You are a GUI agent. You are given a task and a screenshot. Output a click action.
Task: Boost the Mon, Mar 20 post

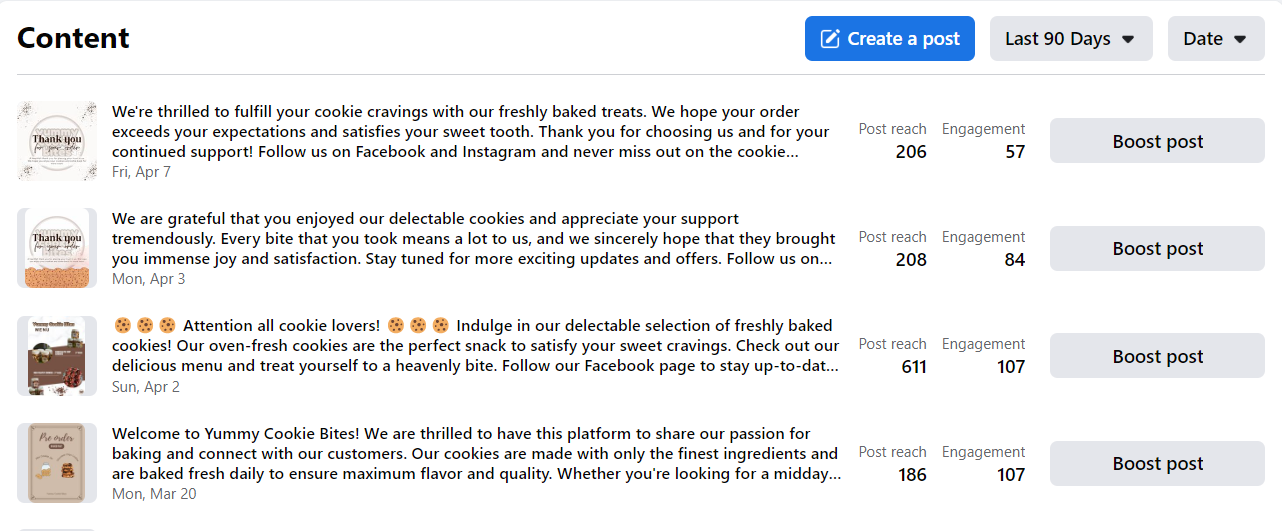[1157, 464]
